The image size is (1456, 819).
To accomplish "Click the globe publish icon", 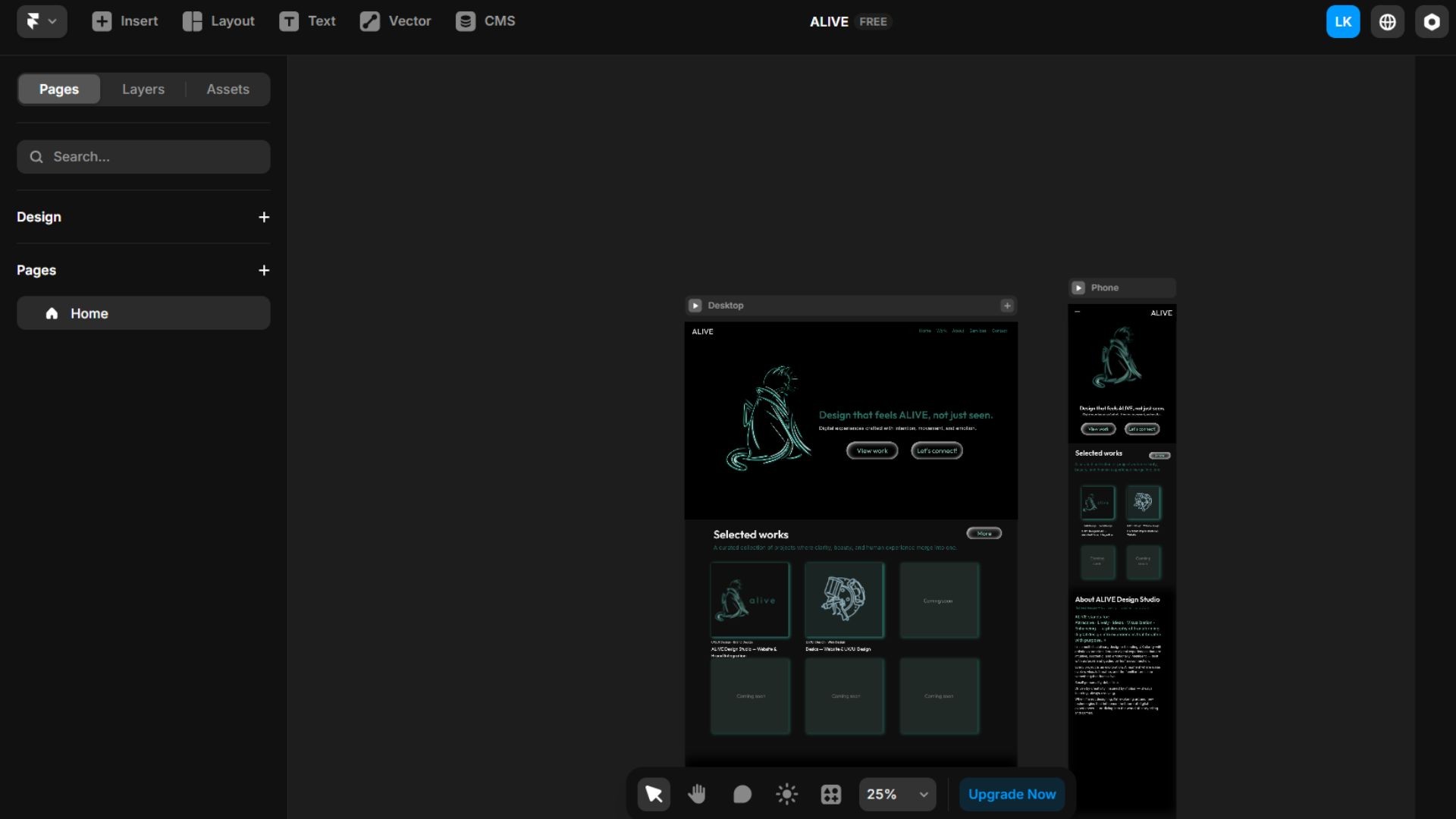I will (1387, 22).
